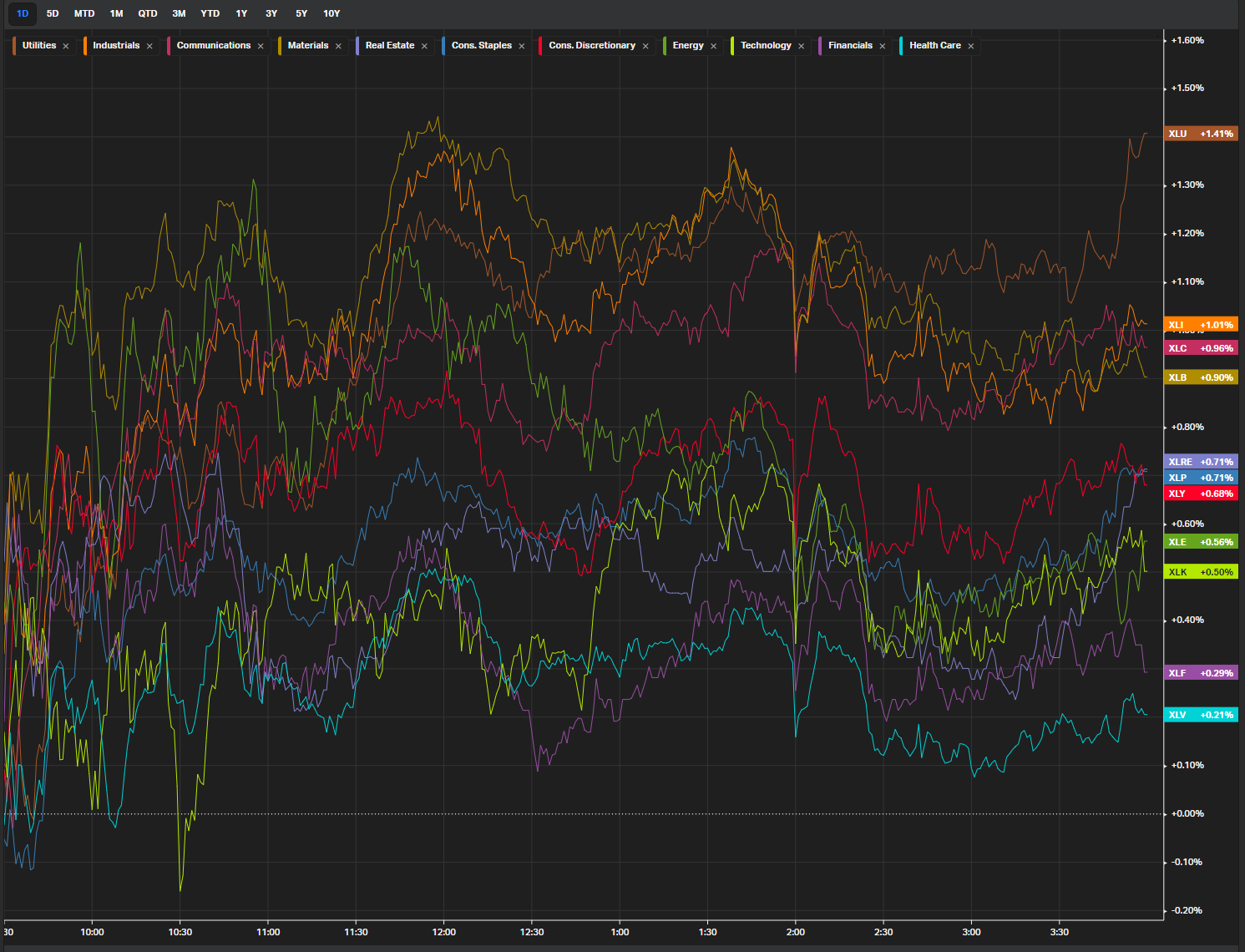The image size is (1245, 952).
Task: Remove Industrials from the chart legend
Action: pyautogui.click(x=149, y=46)
